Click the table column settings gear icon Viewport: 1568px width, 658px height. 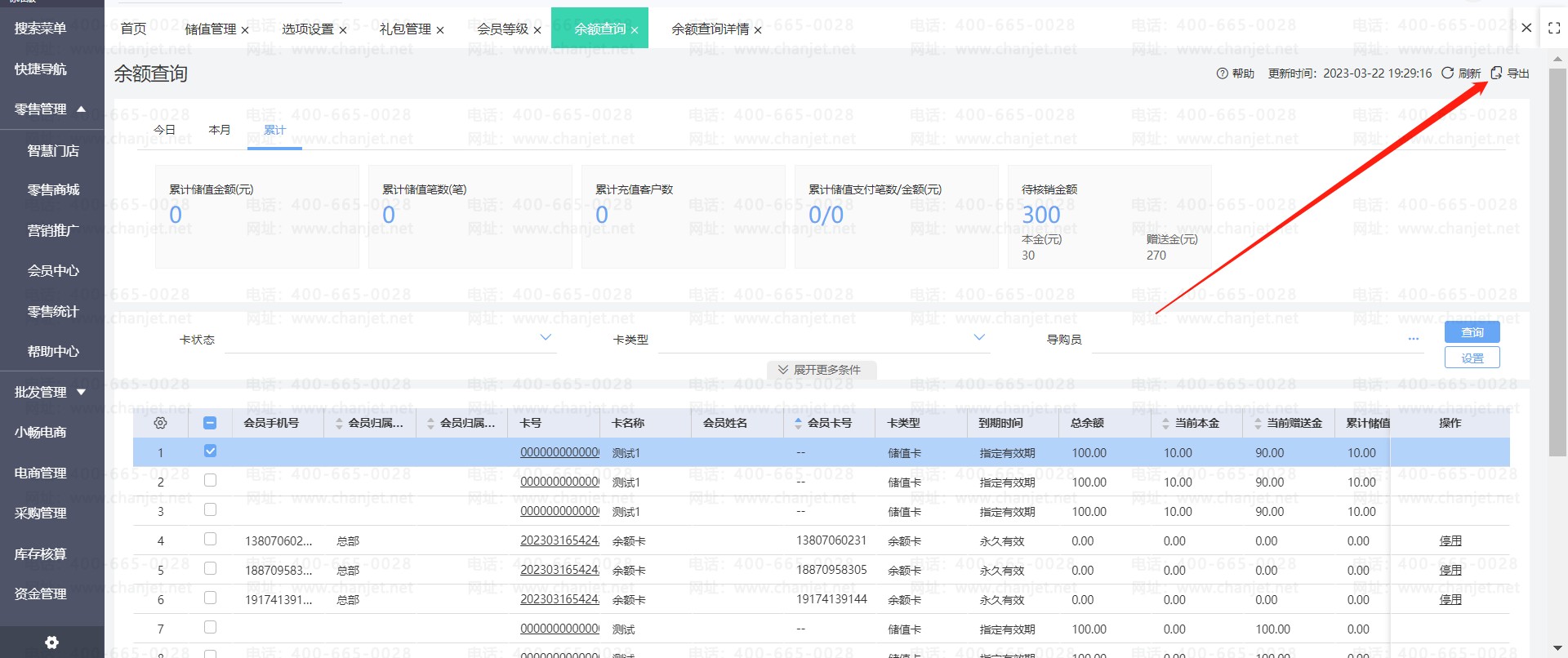click(x=160, y=423)
